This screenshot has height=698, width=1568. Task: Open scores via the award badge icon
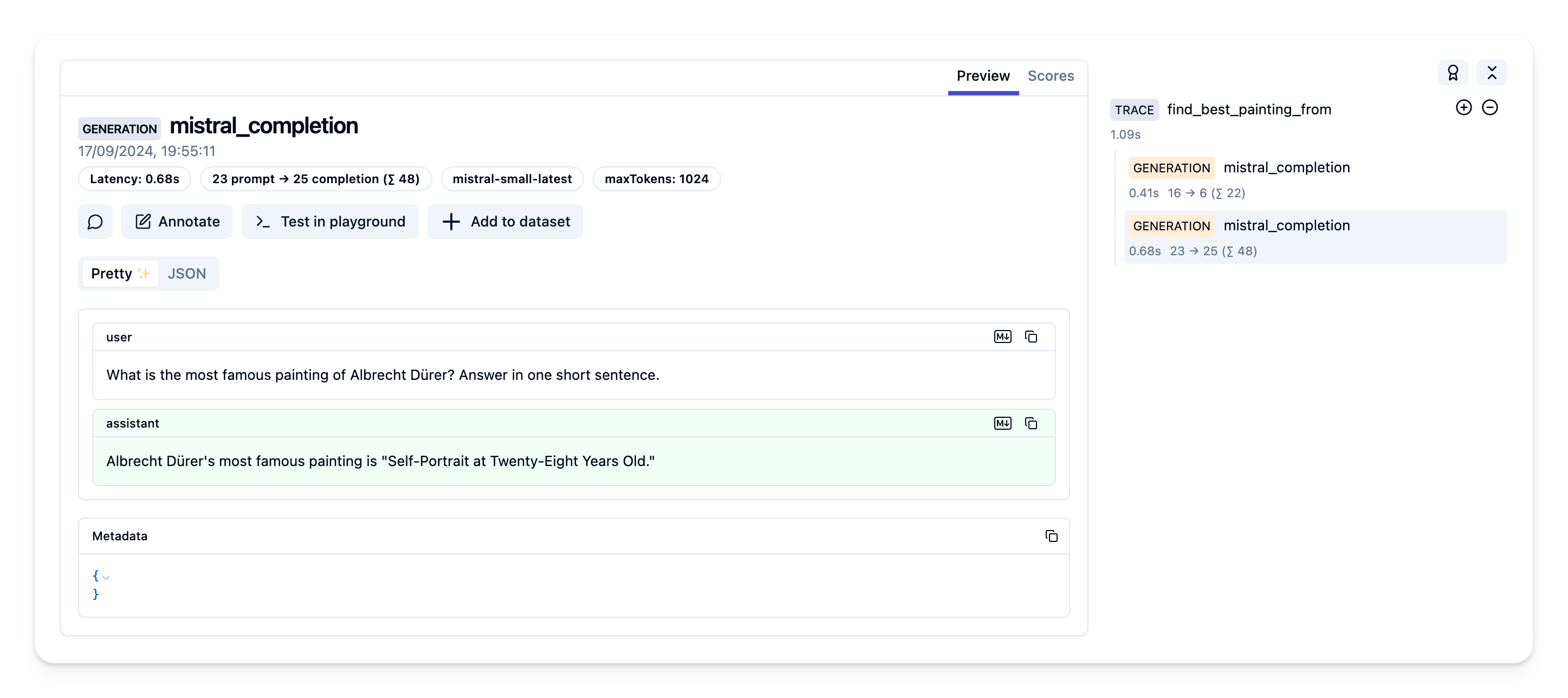coord(1454,73)
